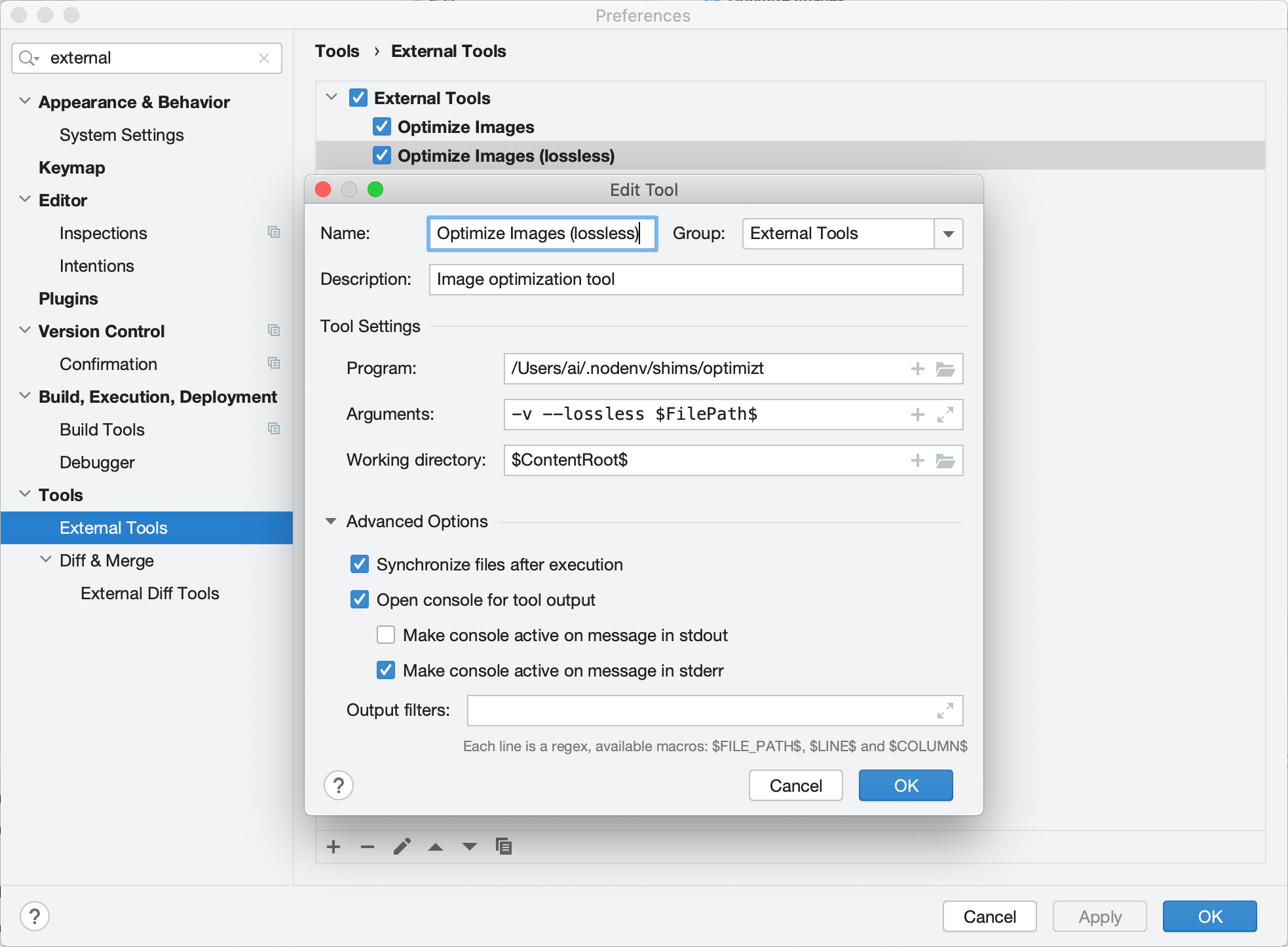
Task: Collapse the Advanced Options section
Action: pyautogui.click(x=331, y=521)
